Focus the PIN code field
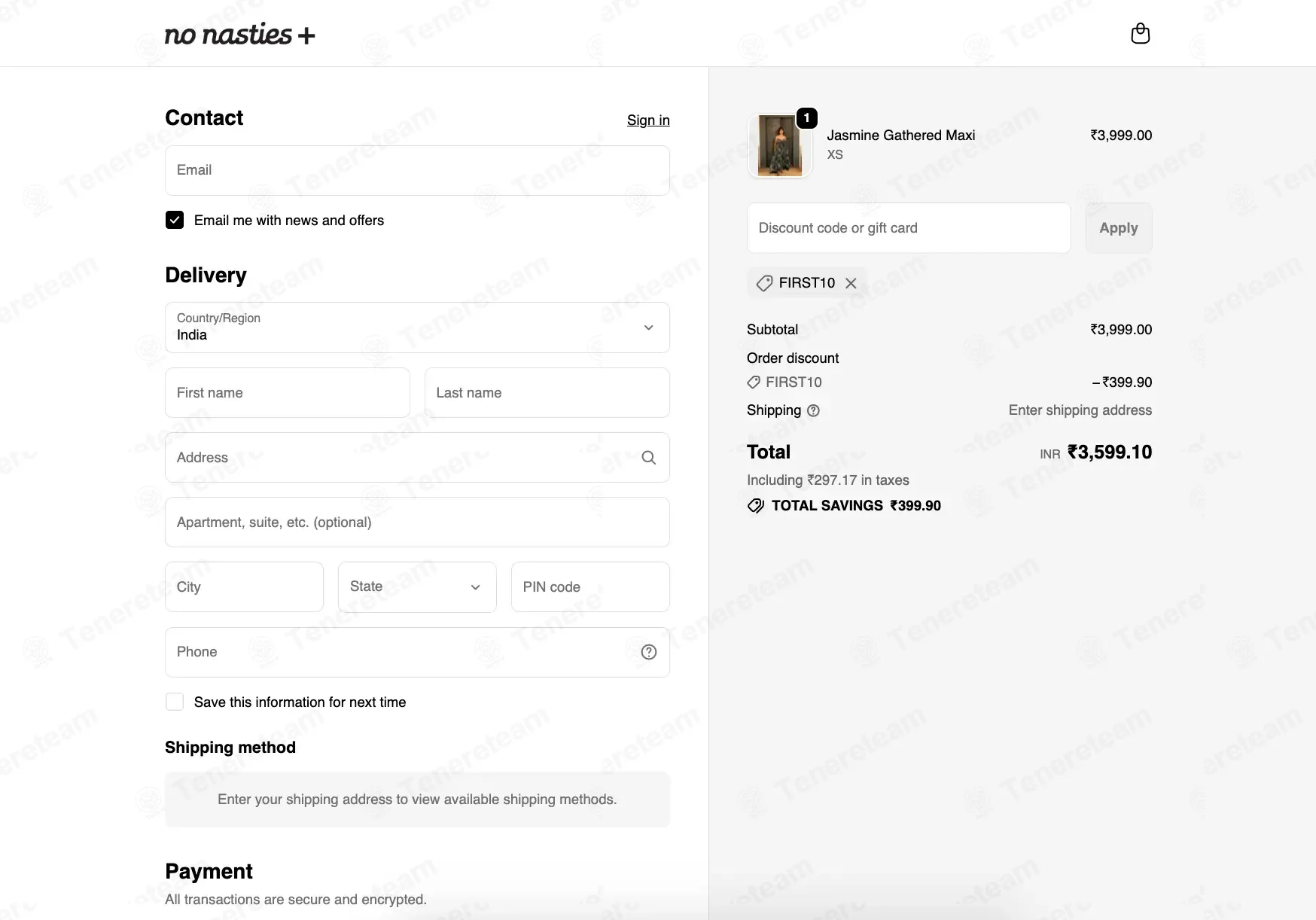Viewport: 1316px width, 920px height. click(x=590, y=587)
